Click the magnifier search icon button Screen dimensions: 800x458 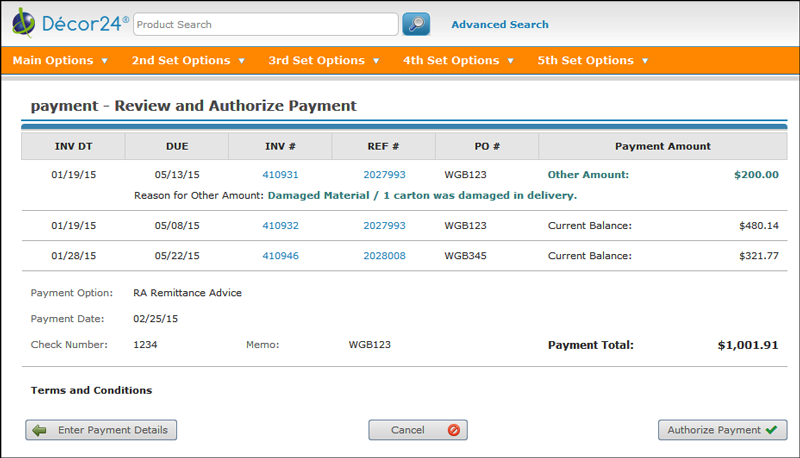click(x=416, y=24)
